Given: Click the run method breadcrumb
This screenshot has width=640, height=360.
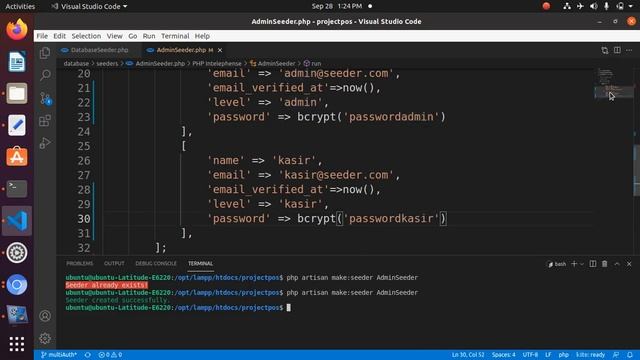Looking at the screenshot, I should (x=312, y=64).
